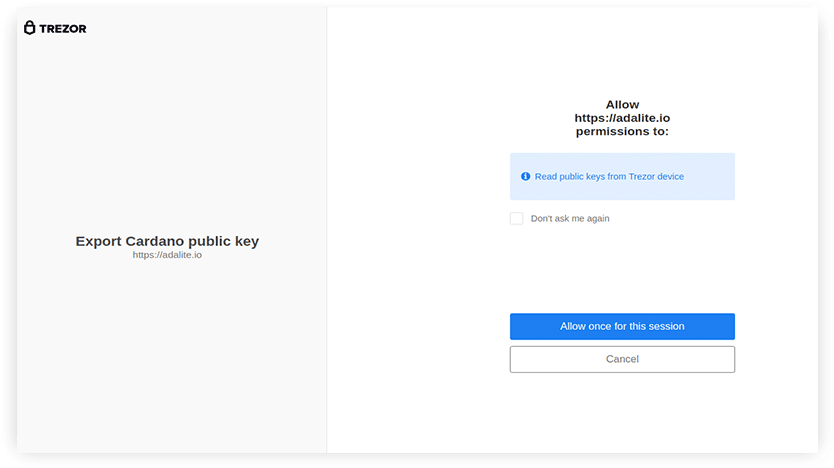This screenshot has height=468, width=834.
Task: Click the word "Export" in left heading
Action: click(98, 242)
